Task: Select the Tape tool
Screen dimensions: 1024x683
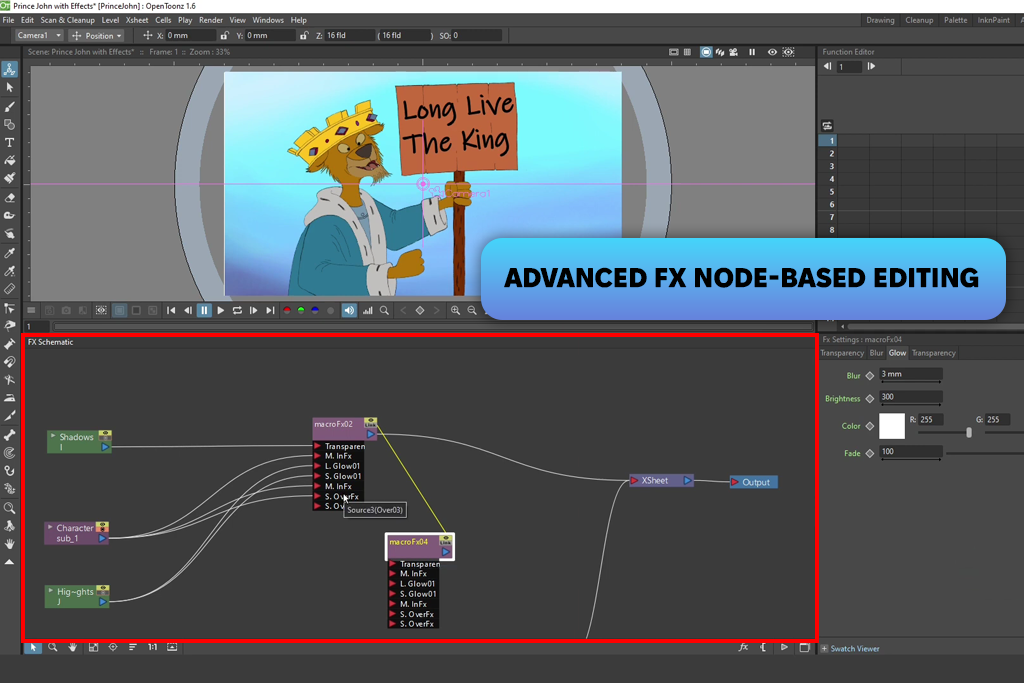Action: tap(10, 215)
